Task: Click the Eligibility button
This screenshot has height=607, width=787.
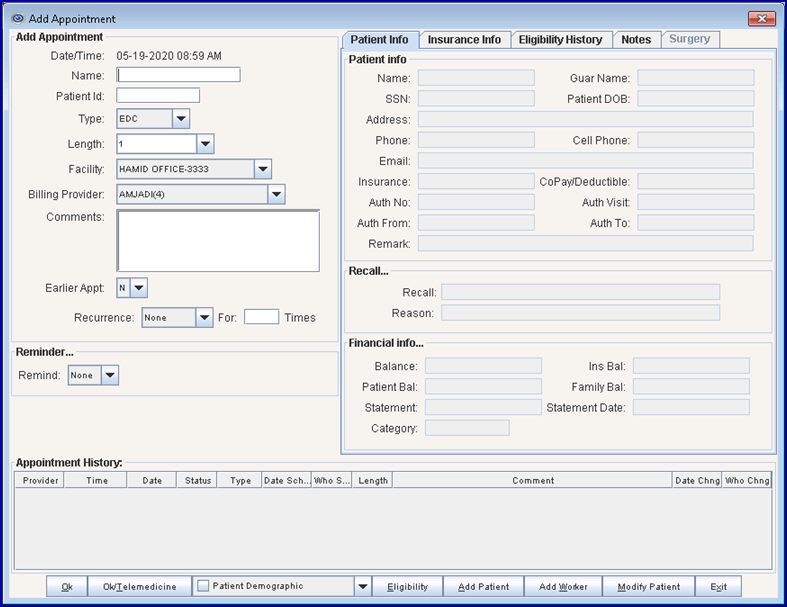Action: pyautogui.click(x=408, y=586)
